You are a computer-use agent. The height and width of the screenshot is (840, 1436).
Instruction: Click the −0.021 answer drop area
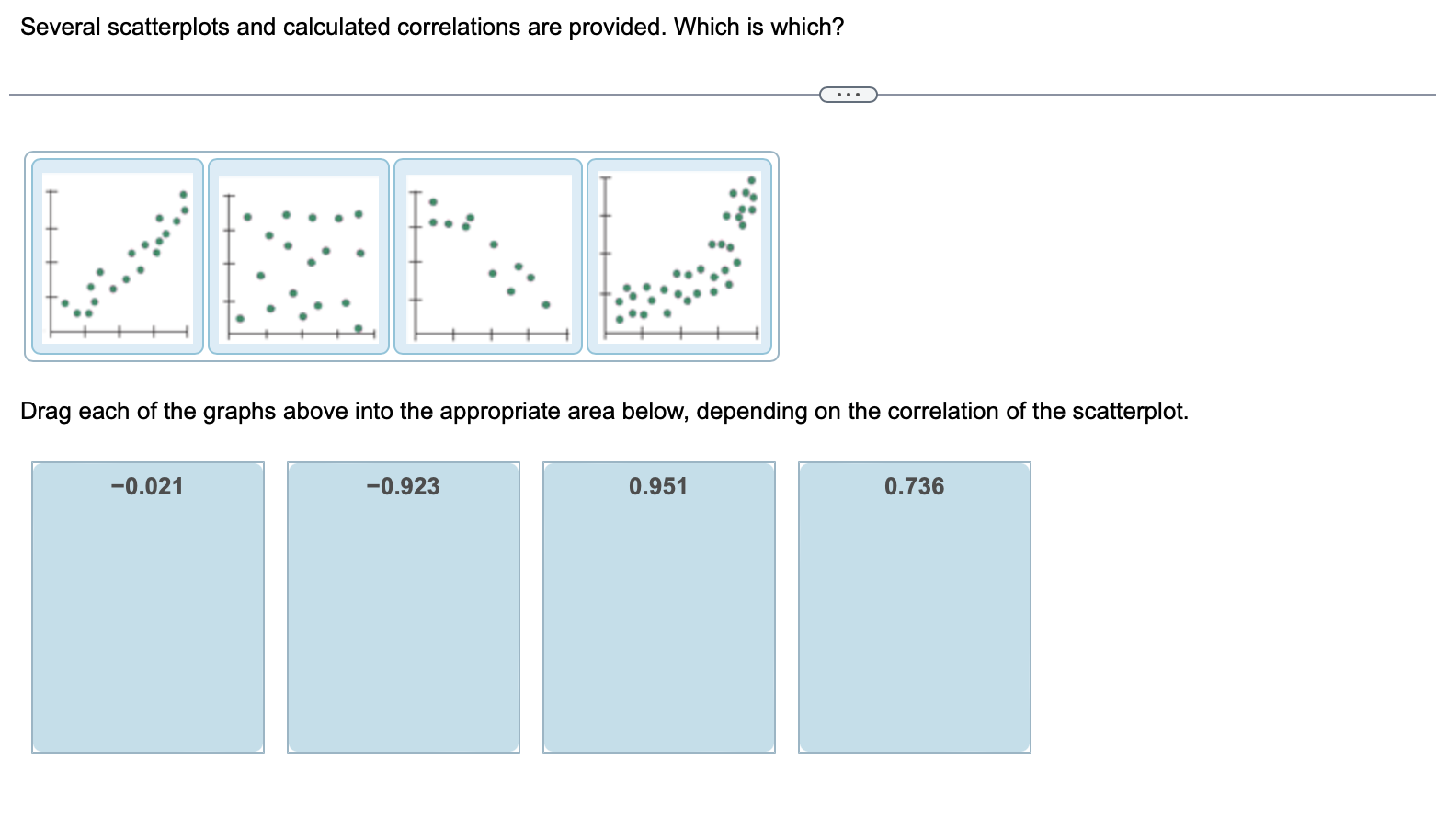pos(148,607)
